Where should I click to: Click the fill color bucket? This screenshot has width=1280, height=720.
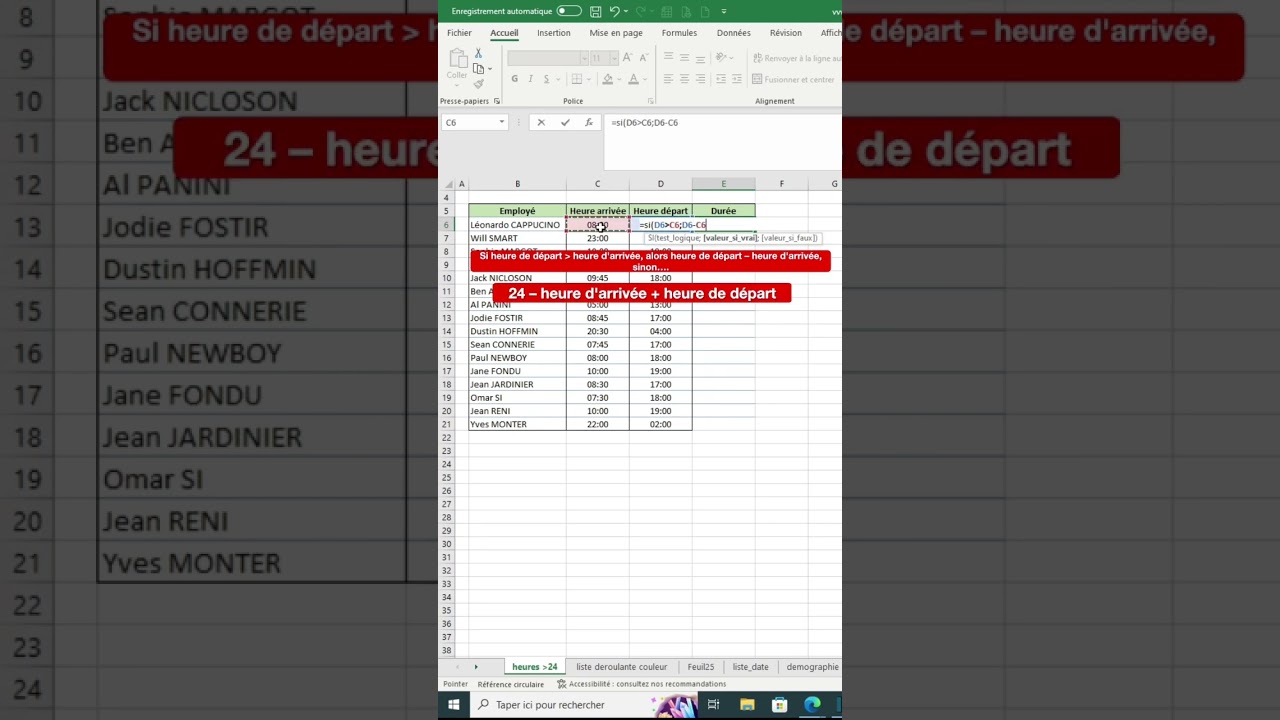(x=606, y=79)
